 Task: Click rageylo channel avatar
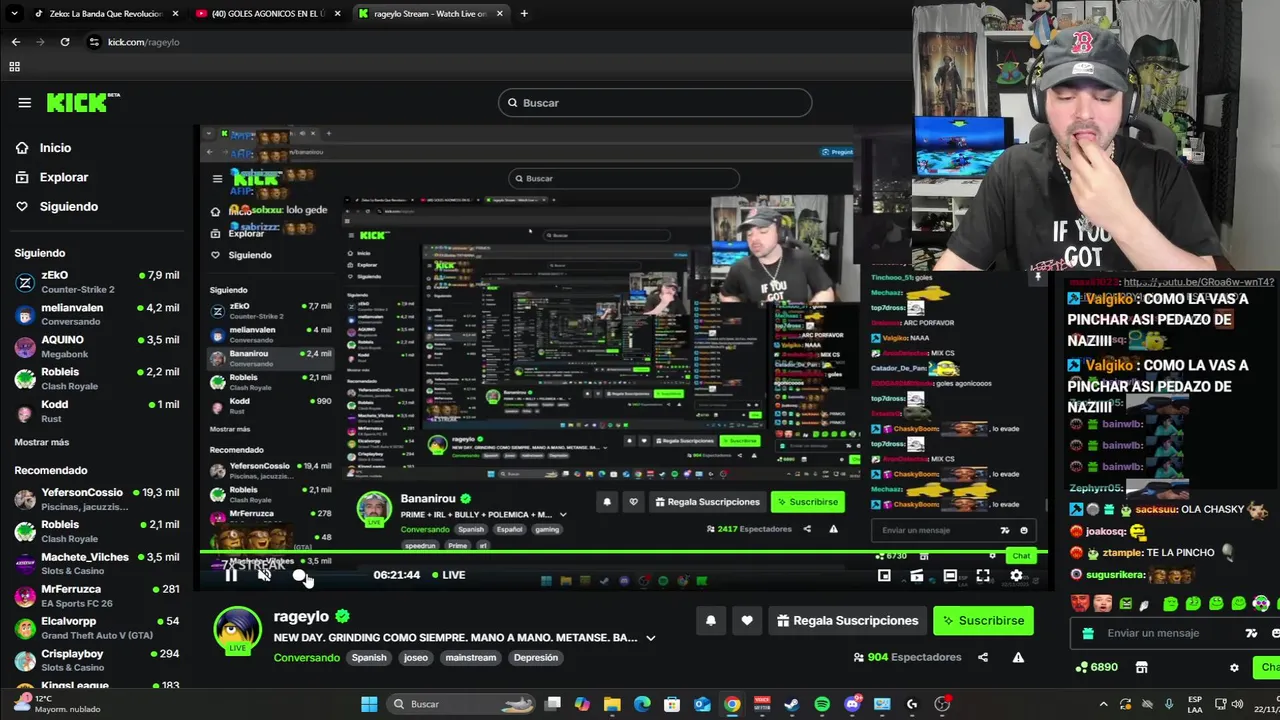pos(237,631)
